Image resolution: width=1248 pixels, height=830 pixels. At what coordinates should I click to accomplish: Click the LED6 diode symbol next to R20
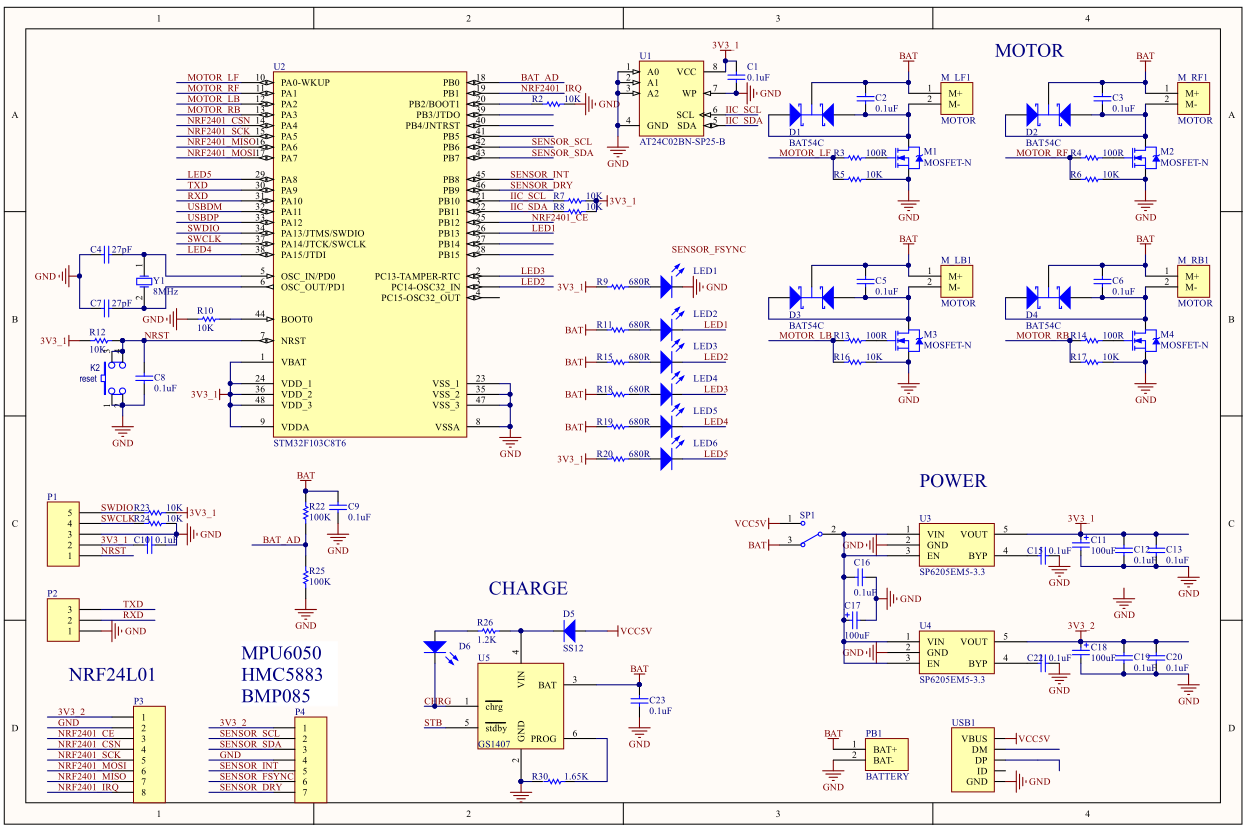pos(667,459)
